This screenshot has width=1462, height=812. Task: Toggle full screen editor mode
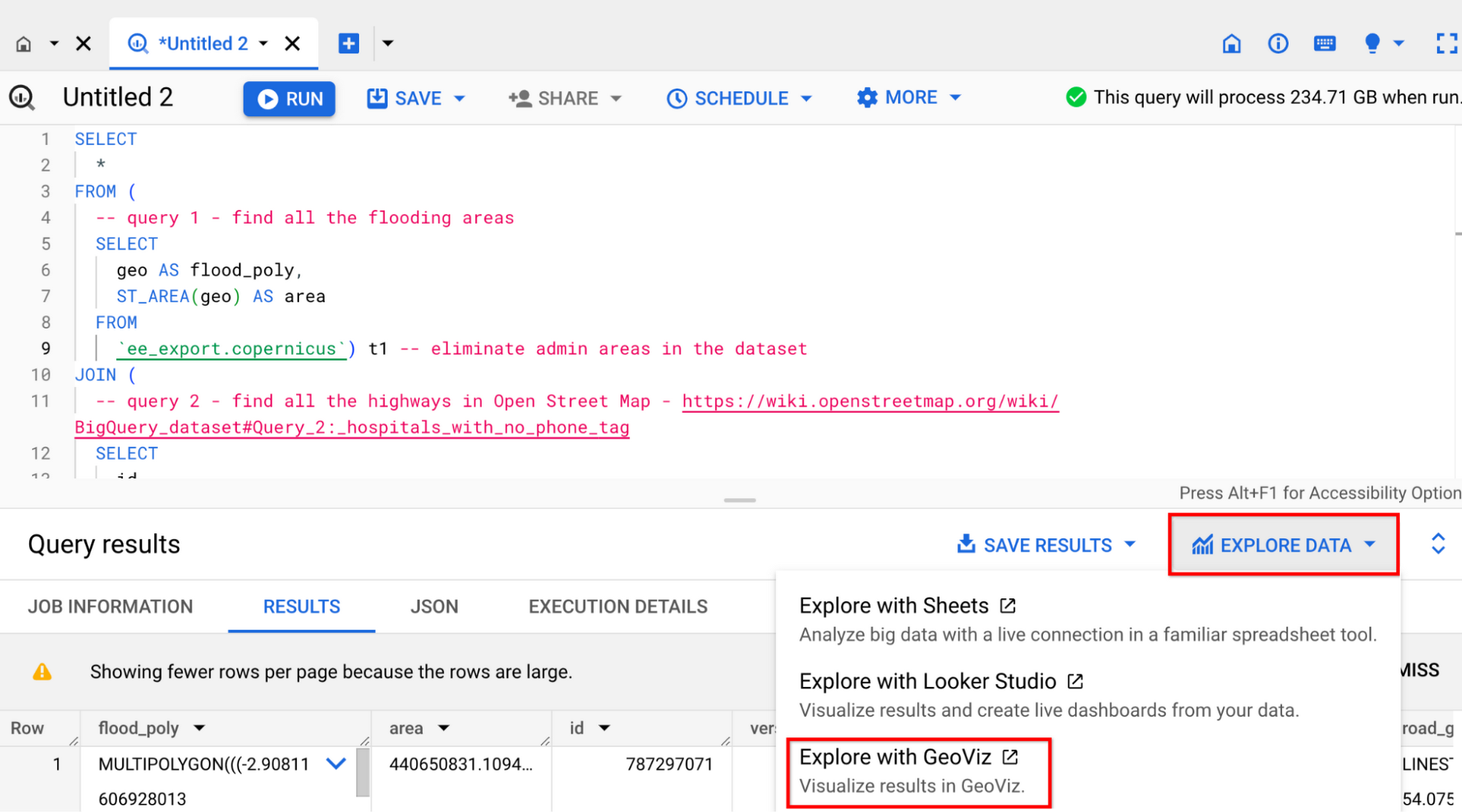pyautogui.click(x=1446, y=44)
